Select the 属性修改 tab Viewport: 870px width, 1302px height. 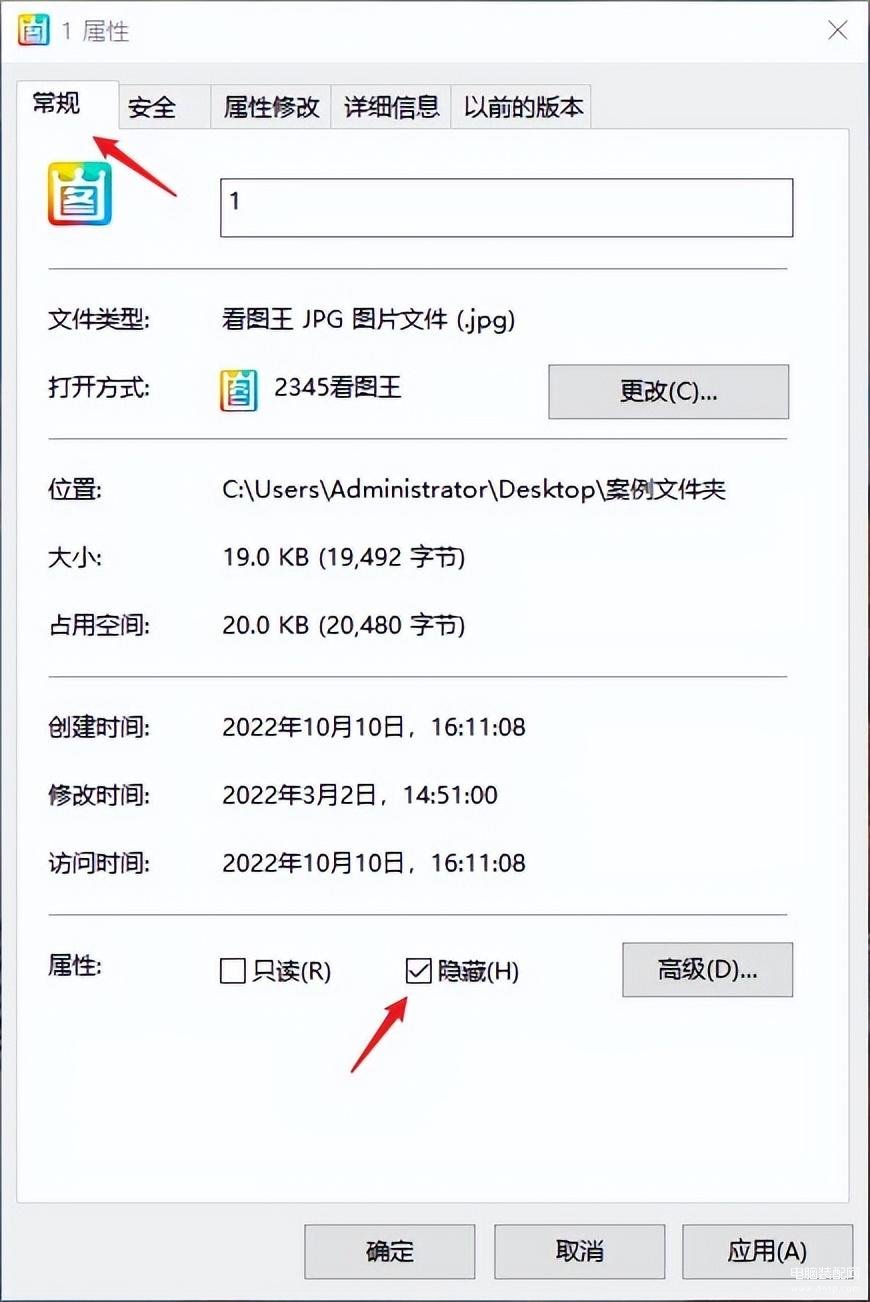click(x=271, y=107)
